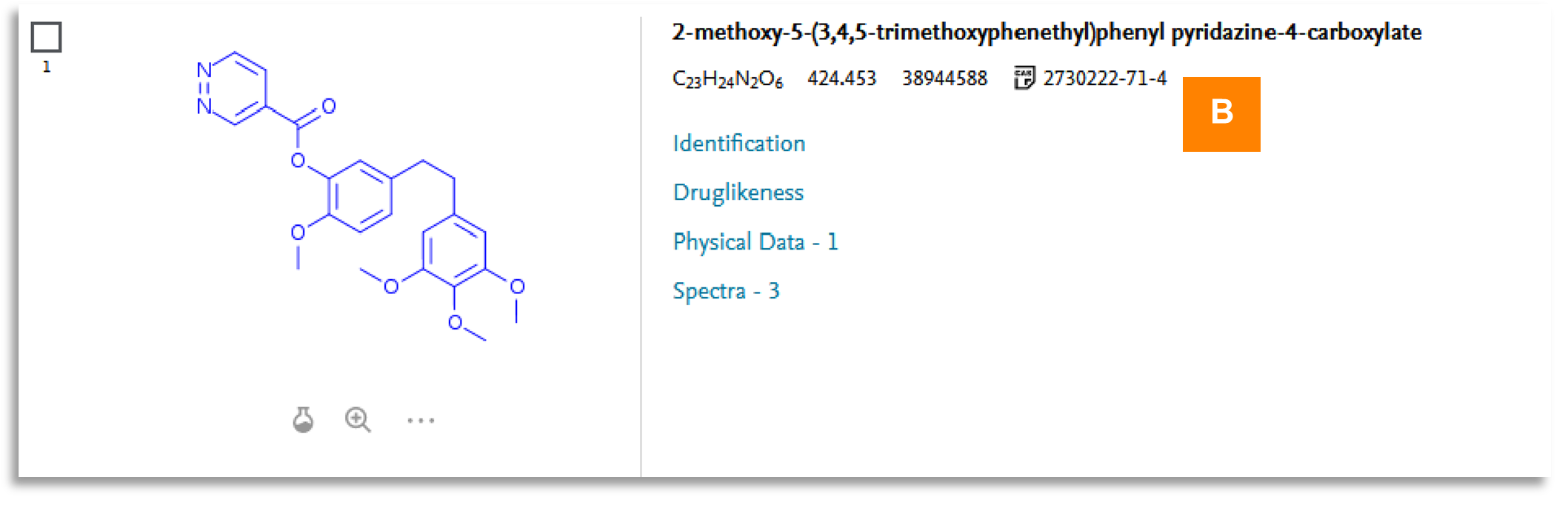
Task: Click the molecular weight 424.453
Action: click(x=841, y=78)
